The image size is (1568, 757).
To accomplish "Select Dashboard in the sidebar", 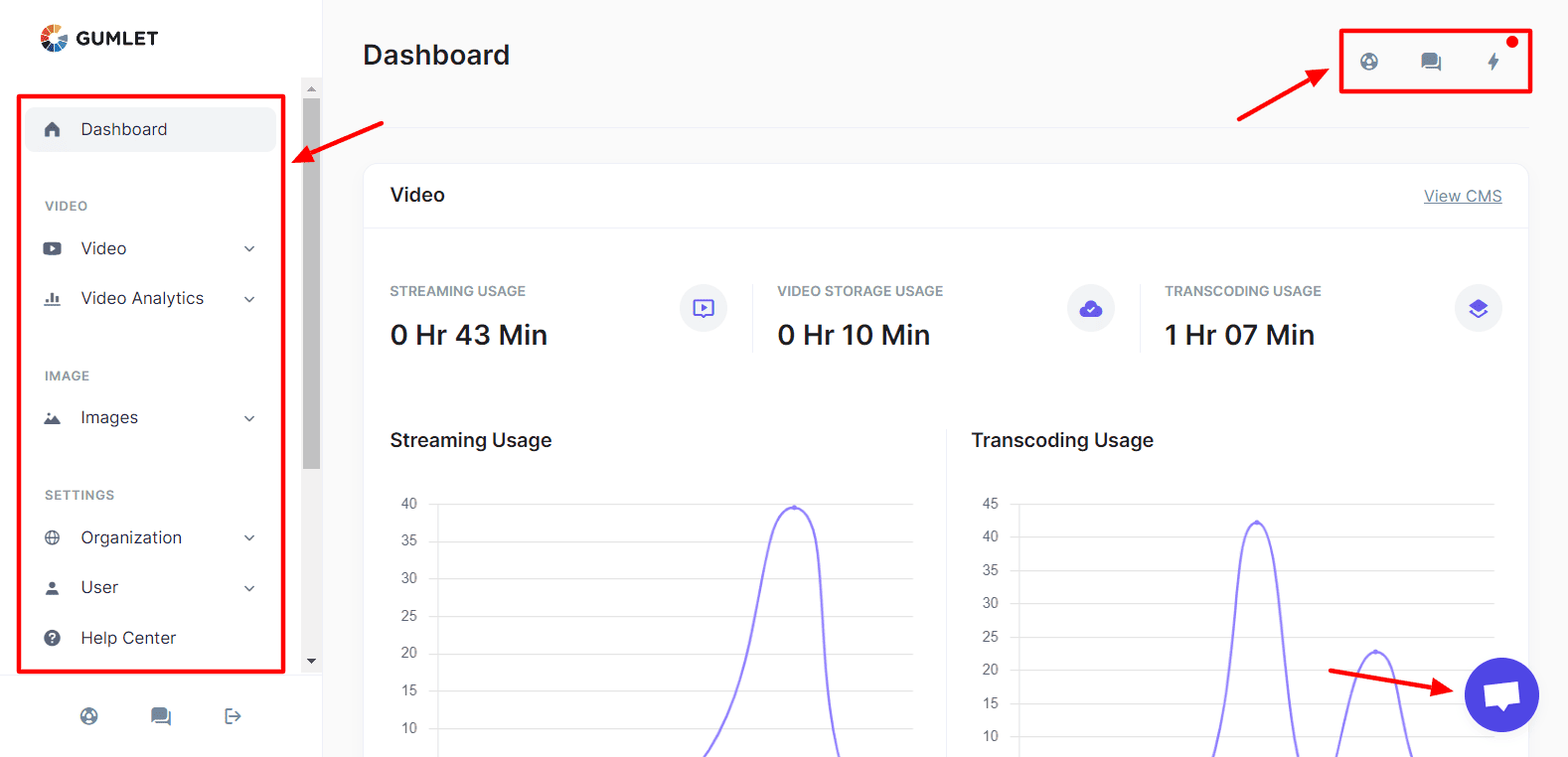I will [151, 129].
